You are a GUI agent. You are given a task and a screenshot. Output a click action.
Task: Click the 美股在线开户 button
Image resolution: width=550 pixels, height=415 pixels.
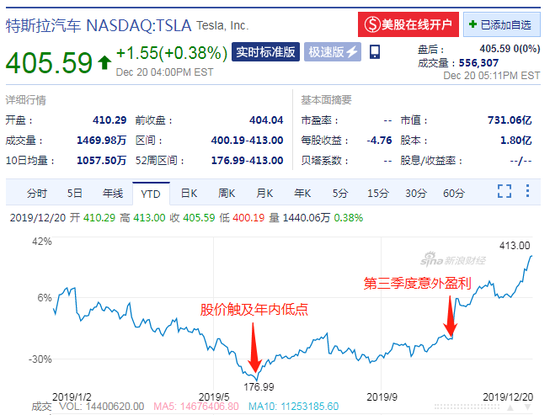tap(408, 25)
